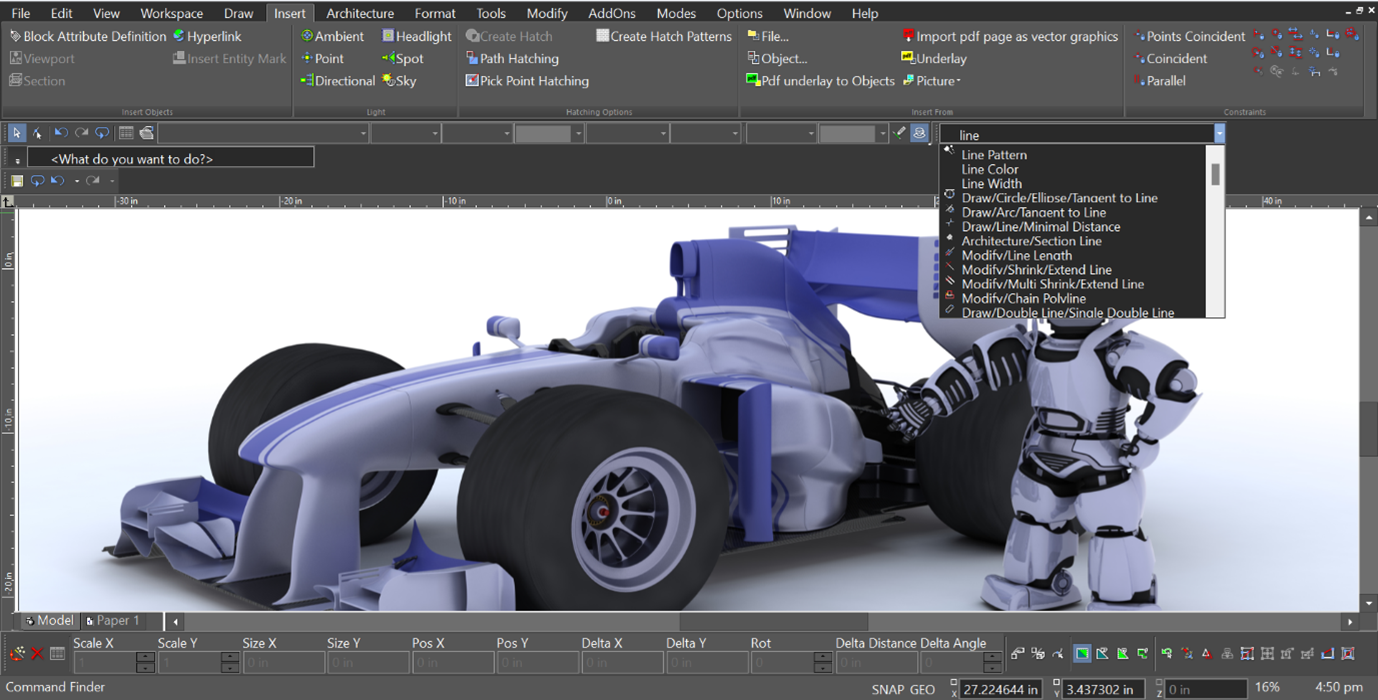1378x700 pixels.
Task: Select Line Width from the suggestions
Action: tap(992, 183)
